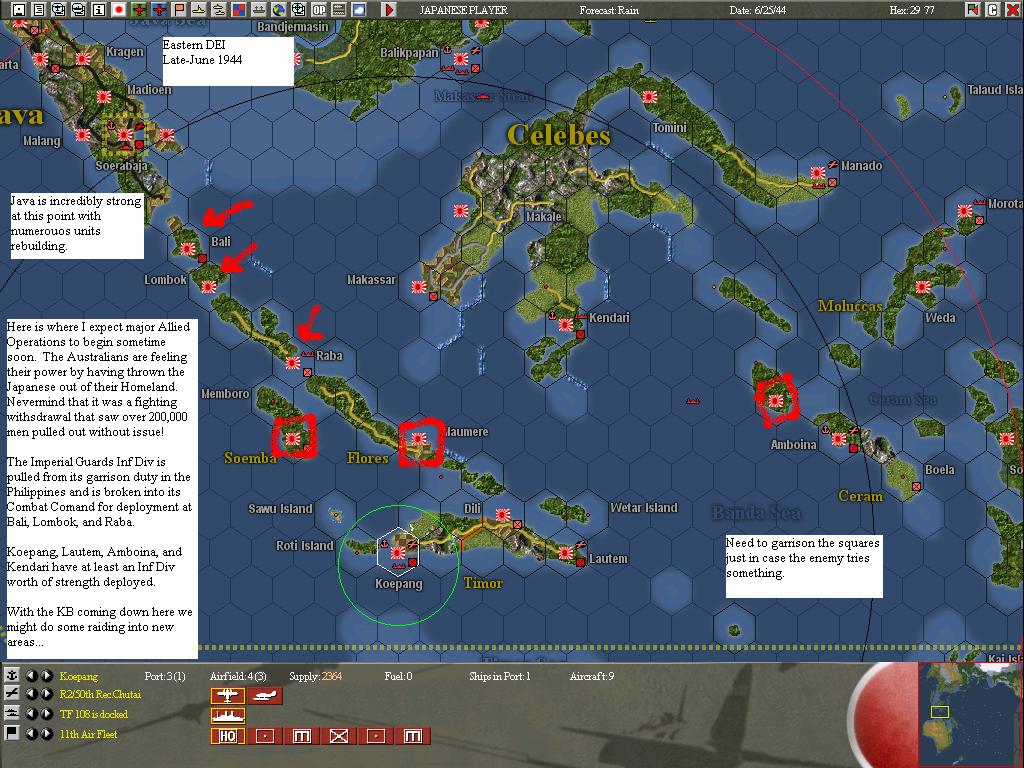Image resolution: width=1024 pixels, height=768 pixels.
Task: Select the docked warship task force button
Action: pyautogui.click(x=227, y=716)
